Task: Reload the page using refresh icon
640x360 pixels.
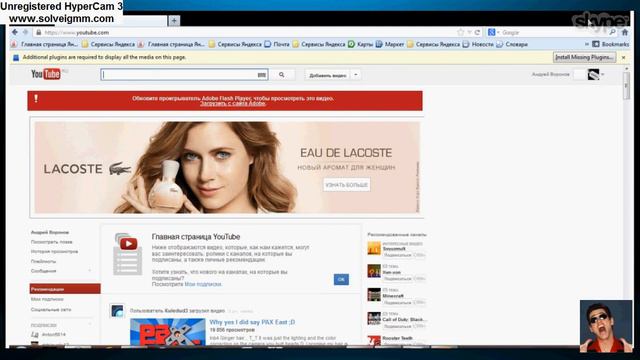Action: (477, 32)
